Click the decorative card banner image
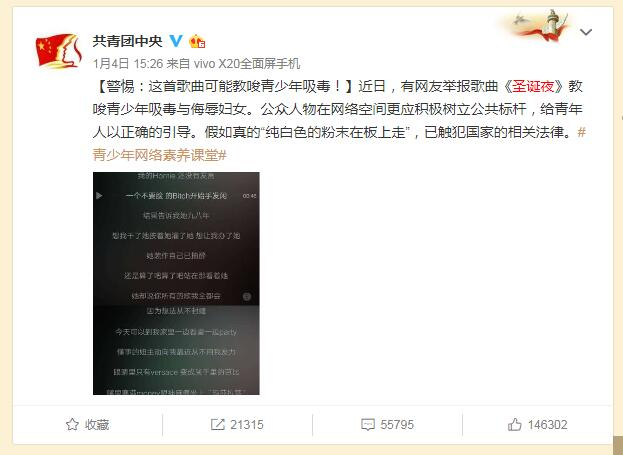Screen dimensions: 623x455 (537, 25)
